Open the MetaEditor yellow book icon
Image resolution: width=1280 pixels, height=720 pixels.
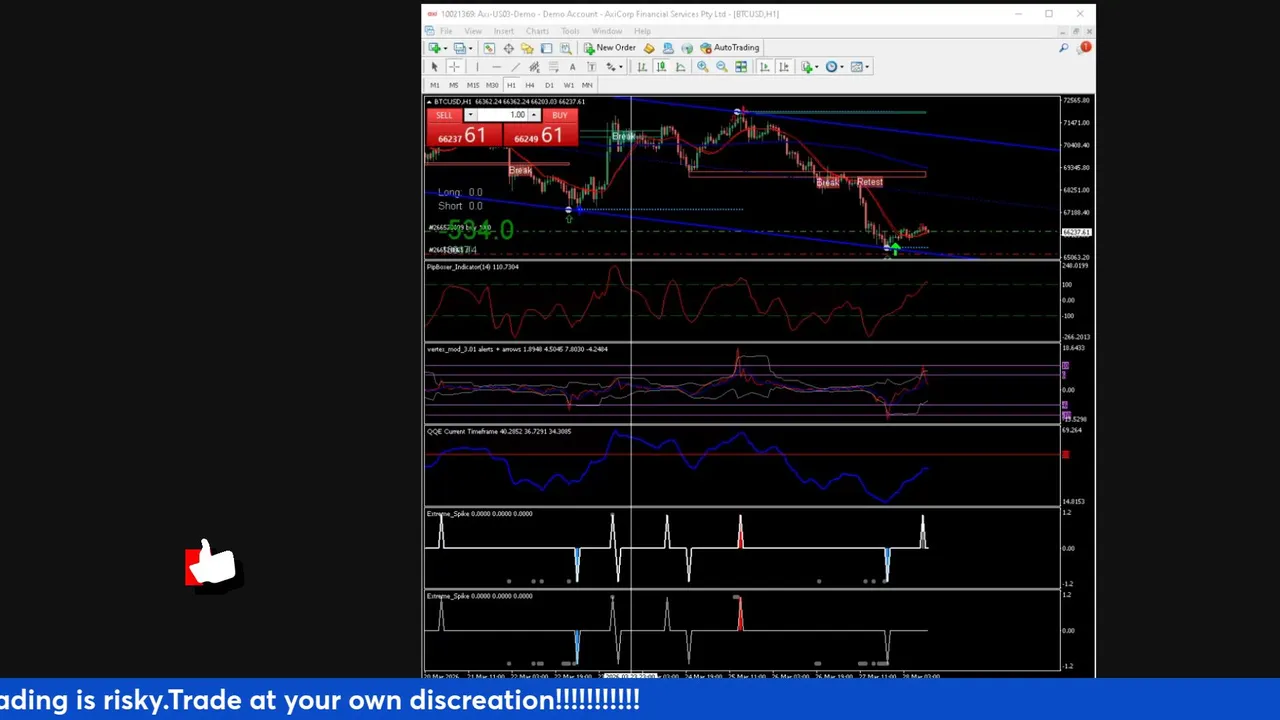point(649,48)
